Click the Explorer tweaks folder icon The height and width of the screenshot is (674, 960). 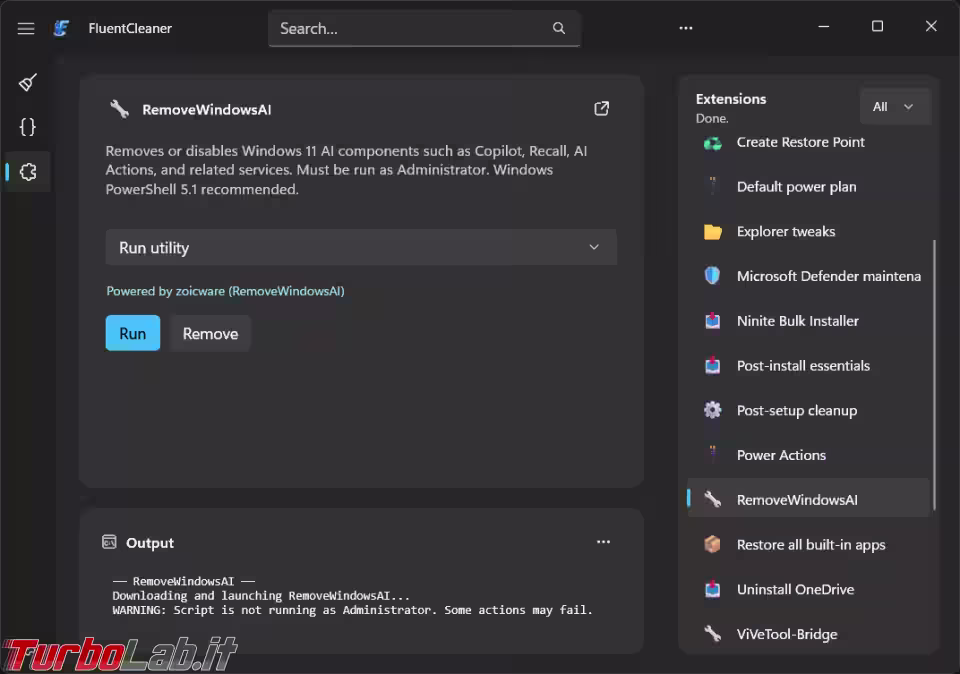coord(713,231)
